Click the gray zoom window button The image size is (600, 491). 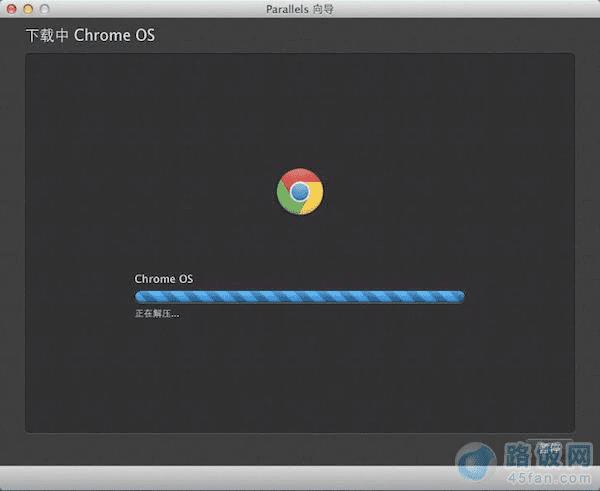click(x=44, y=9)
